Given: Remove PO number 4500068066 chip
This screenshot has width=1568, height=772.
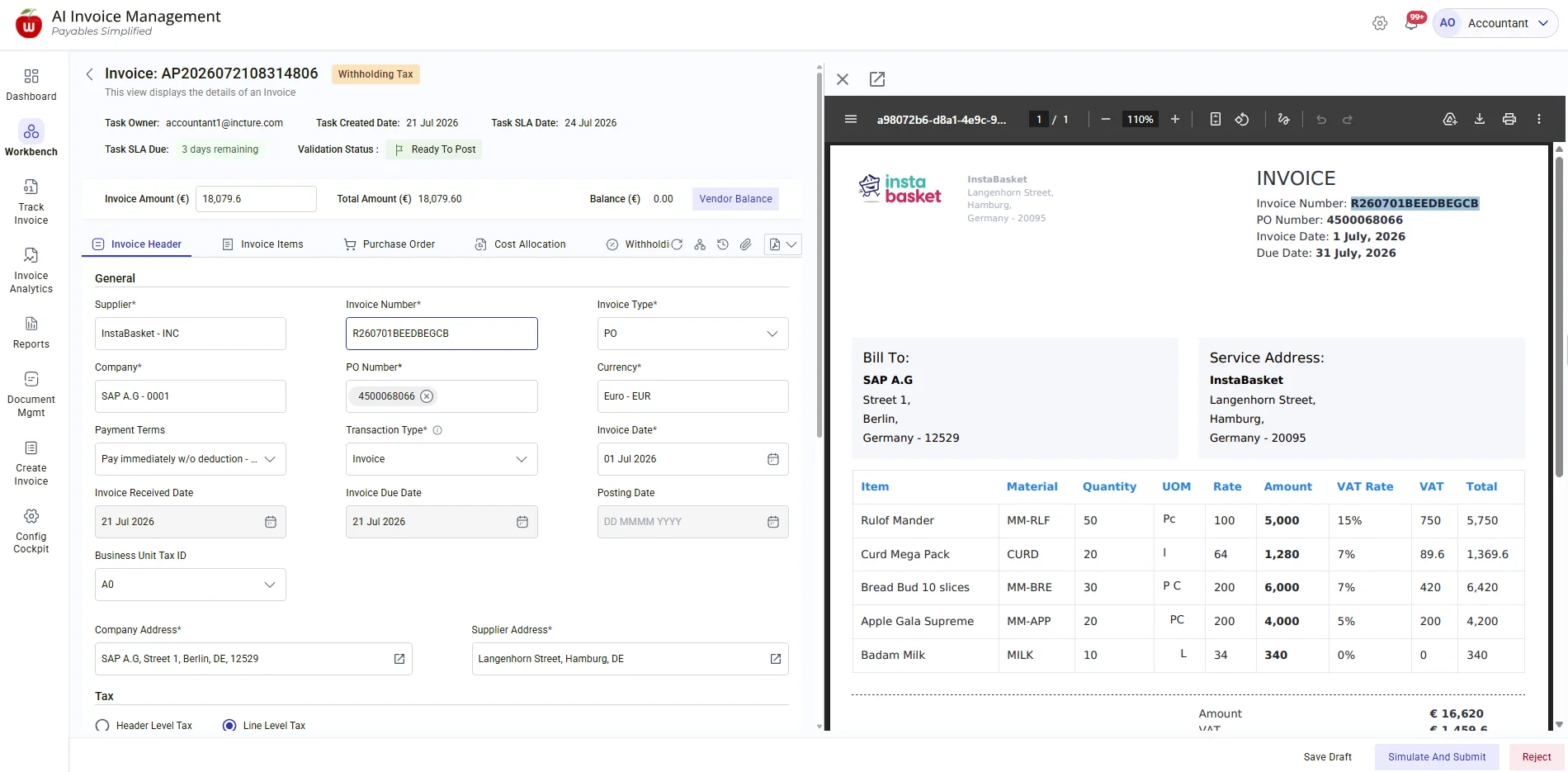Looking at the screenshot, I should pos(427,396).
